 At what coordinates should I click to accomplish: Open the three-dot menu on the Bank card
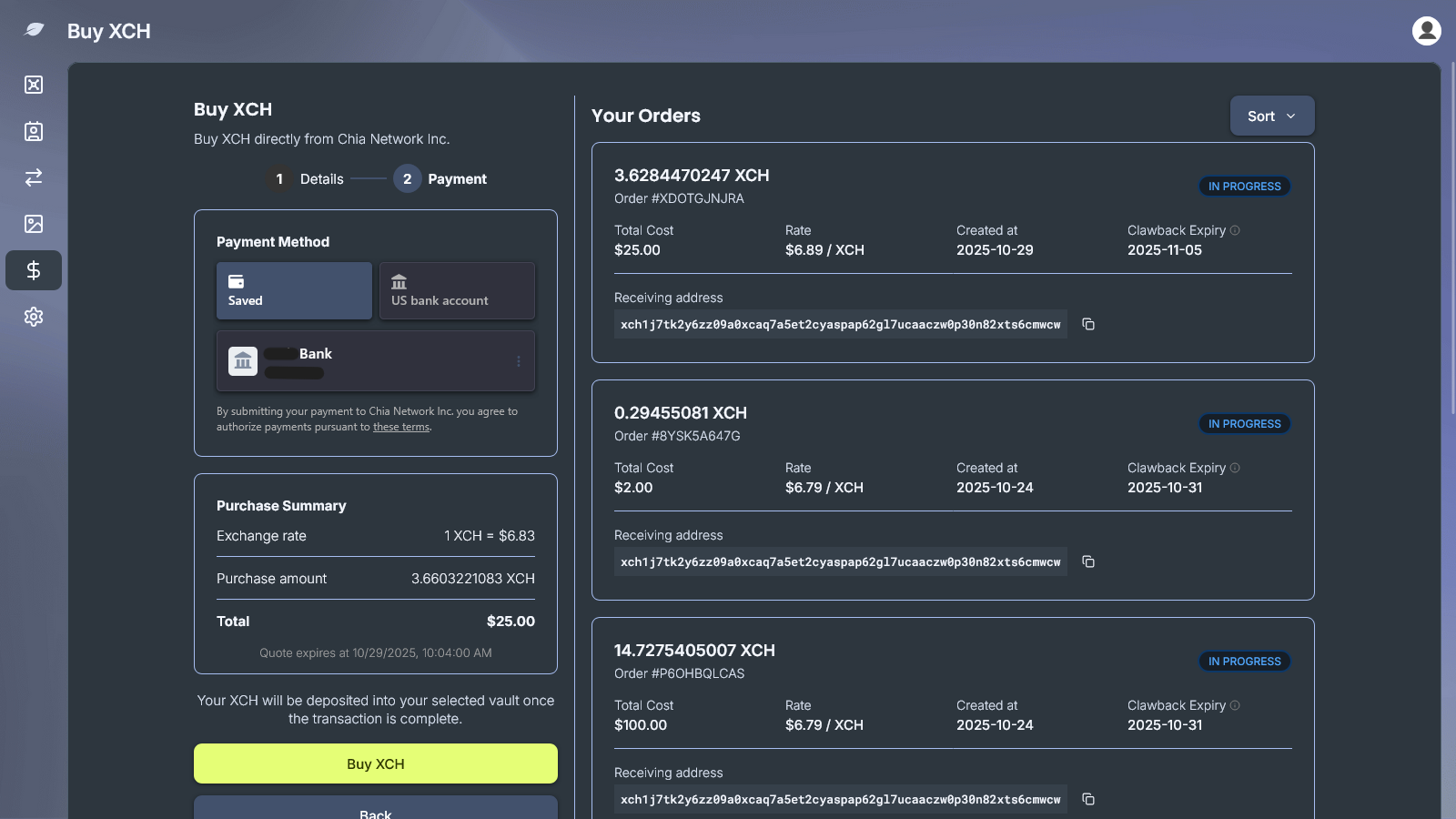520,360
